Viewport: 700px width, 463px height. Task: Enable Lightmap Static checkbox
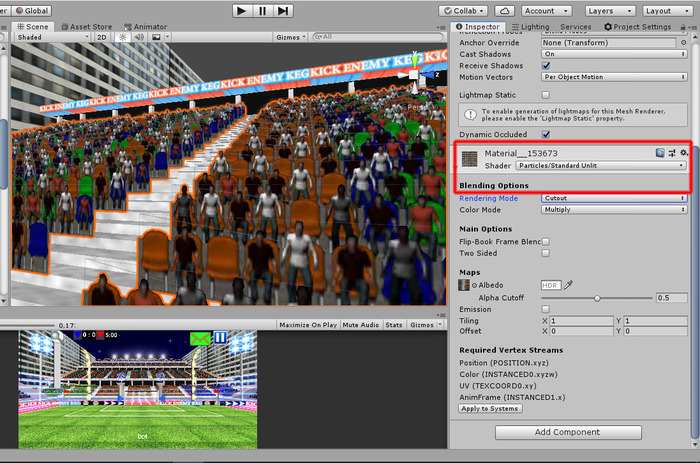[546, 95]
